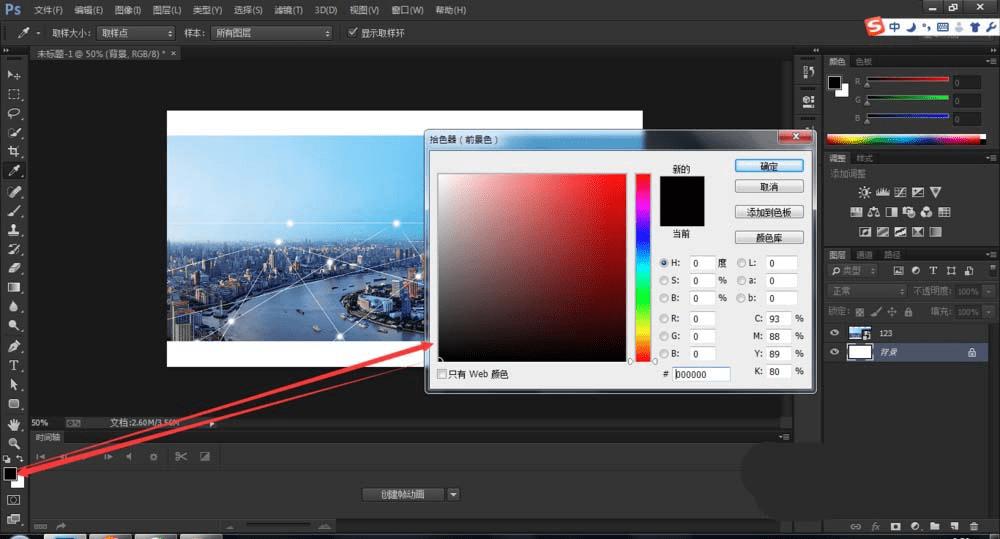This screenshot has height=539, width=1000.
Task: Click the create new layer icon
Action: [954, 526]
